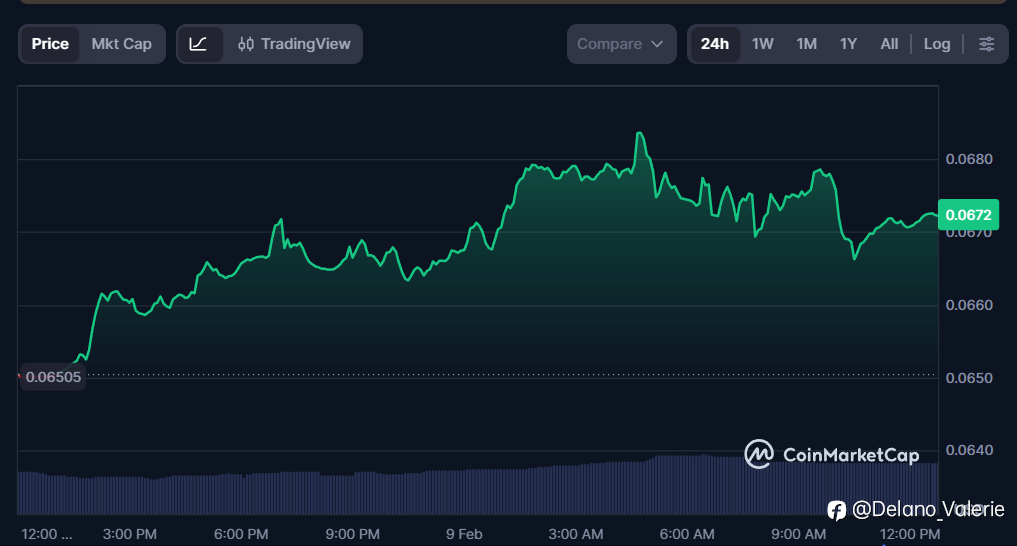Click the 9:00 PM time label
Image resolution: width=1017 pixels, height=546 pixels.
click(353, 534)
